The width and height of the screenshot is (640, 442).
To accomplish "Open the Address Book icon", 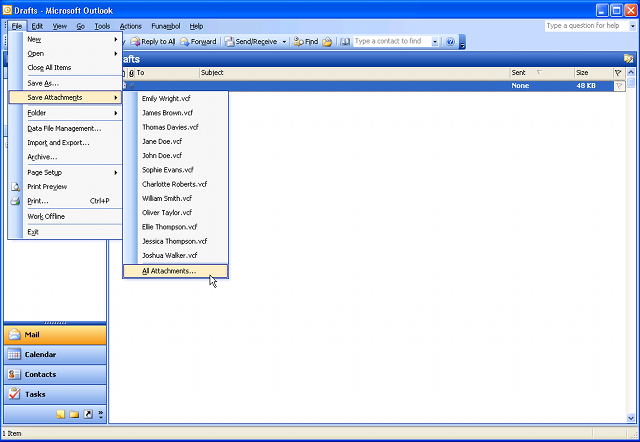I will point(345,42).
